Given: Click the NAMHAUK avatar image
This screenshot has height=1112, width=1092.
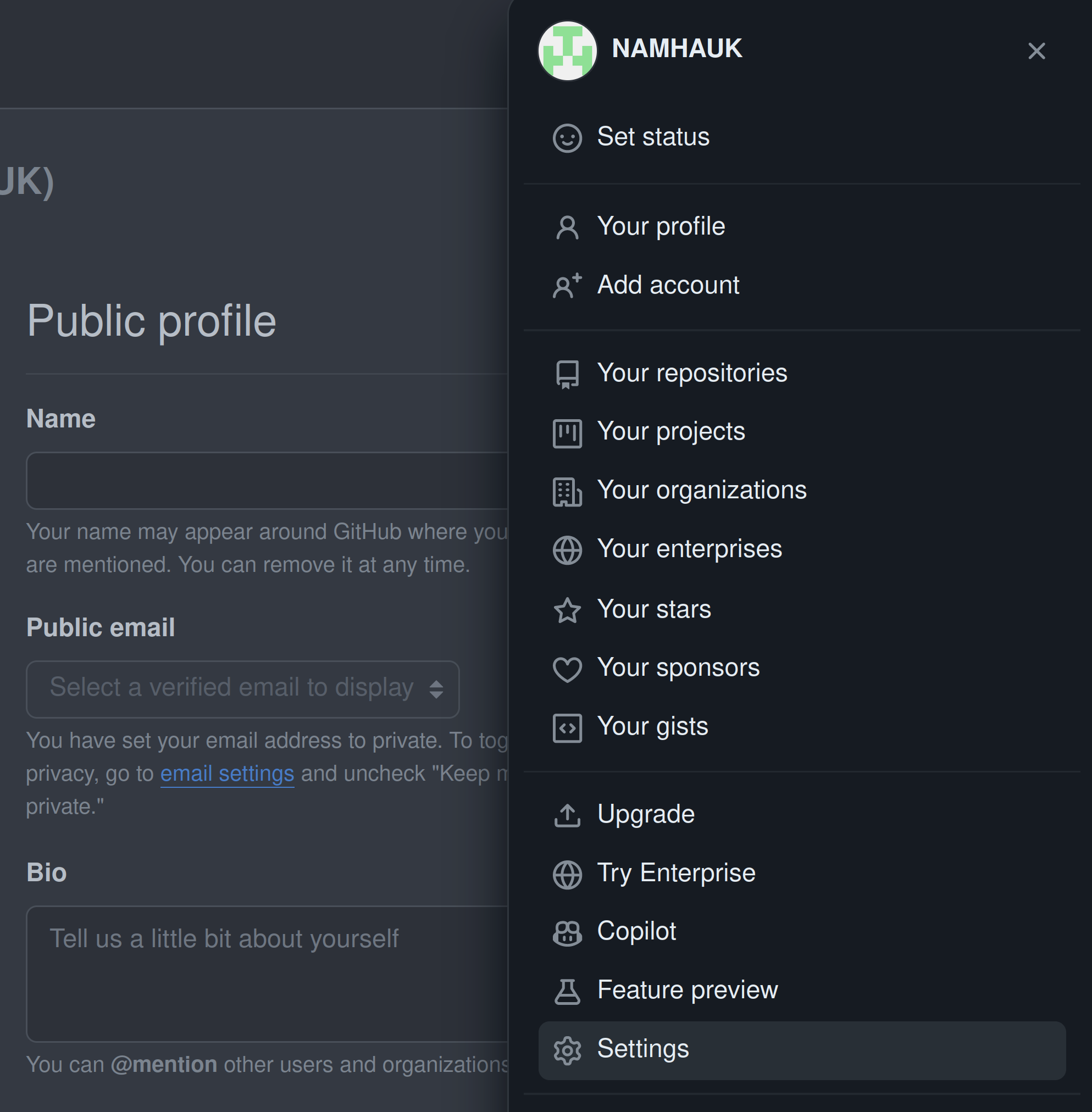Looking at the screenshot, I should pos(567,51).
